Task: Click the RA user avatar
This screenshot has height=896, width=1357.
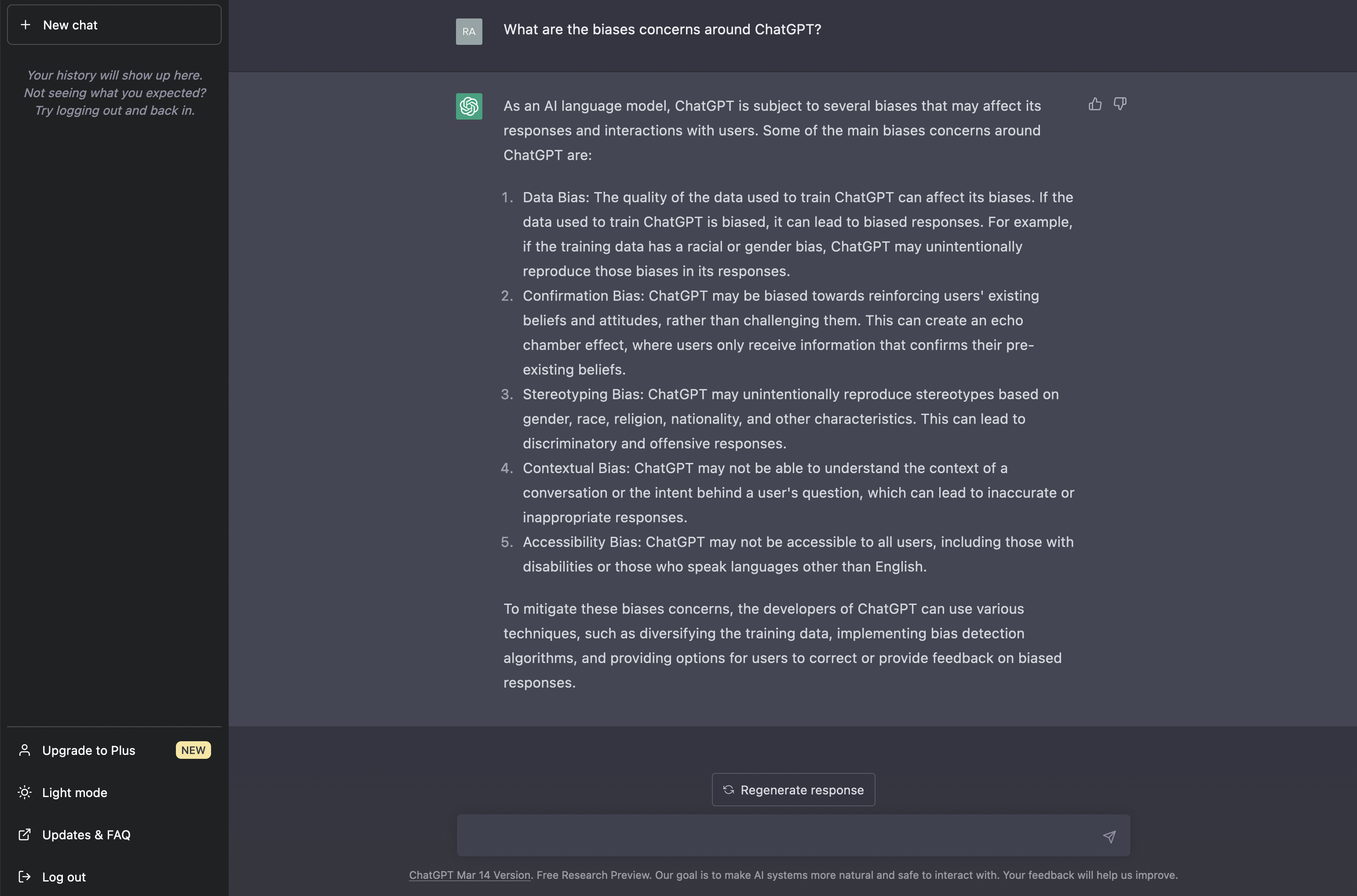Action: tap(468, 31)
